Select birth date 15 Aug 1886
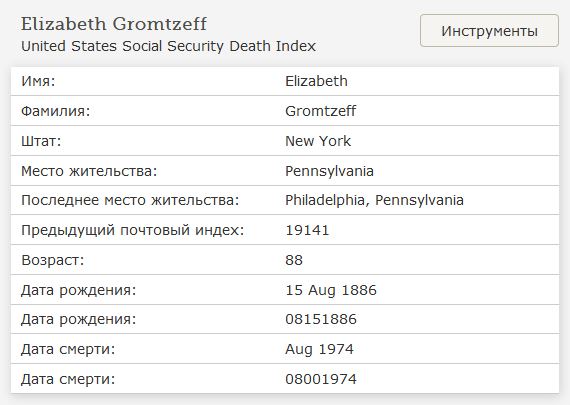The height and width of the screenshot is (405, 570). 331,290
